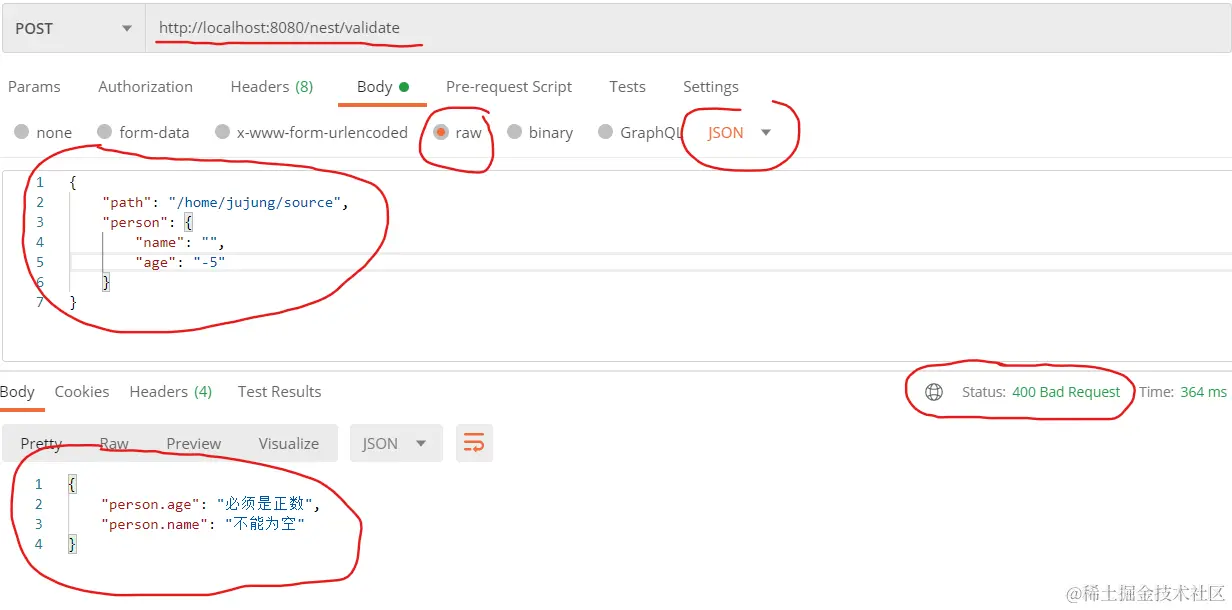
Task: Open the response Headers (4) tab
Action: [x=171, y=392]
